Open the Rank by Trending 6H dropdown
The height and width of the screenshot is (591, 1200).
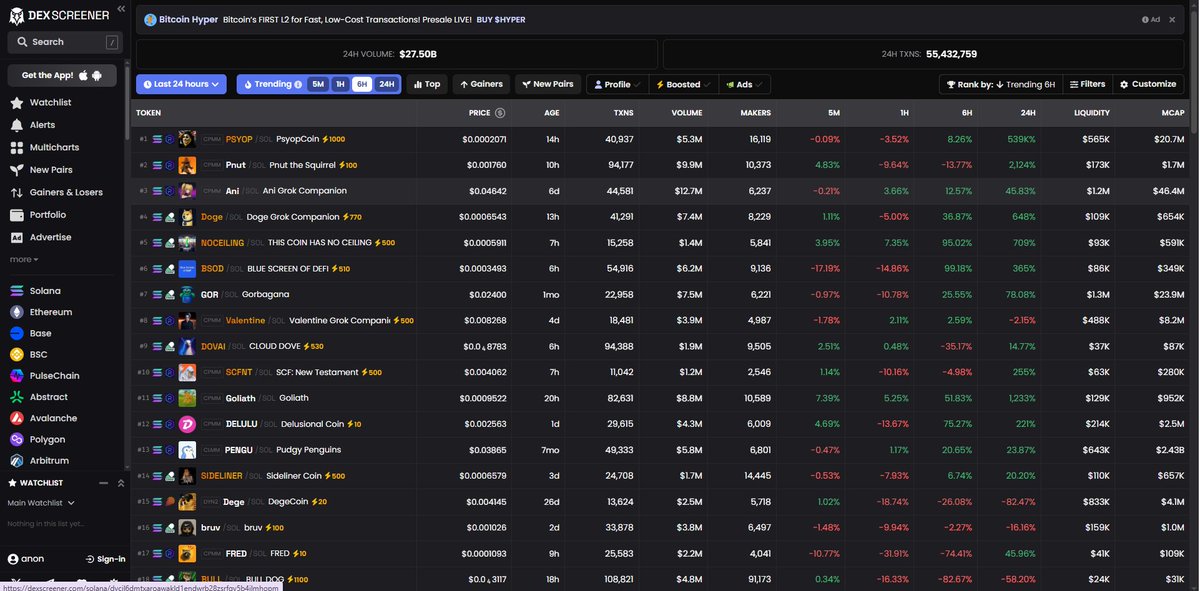tap(1000, 85)
